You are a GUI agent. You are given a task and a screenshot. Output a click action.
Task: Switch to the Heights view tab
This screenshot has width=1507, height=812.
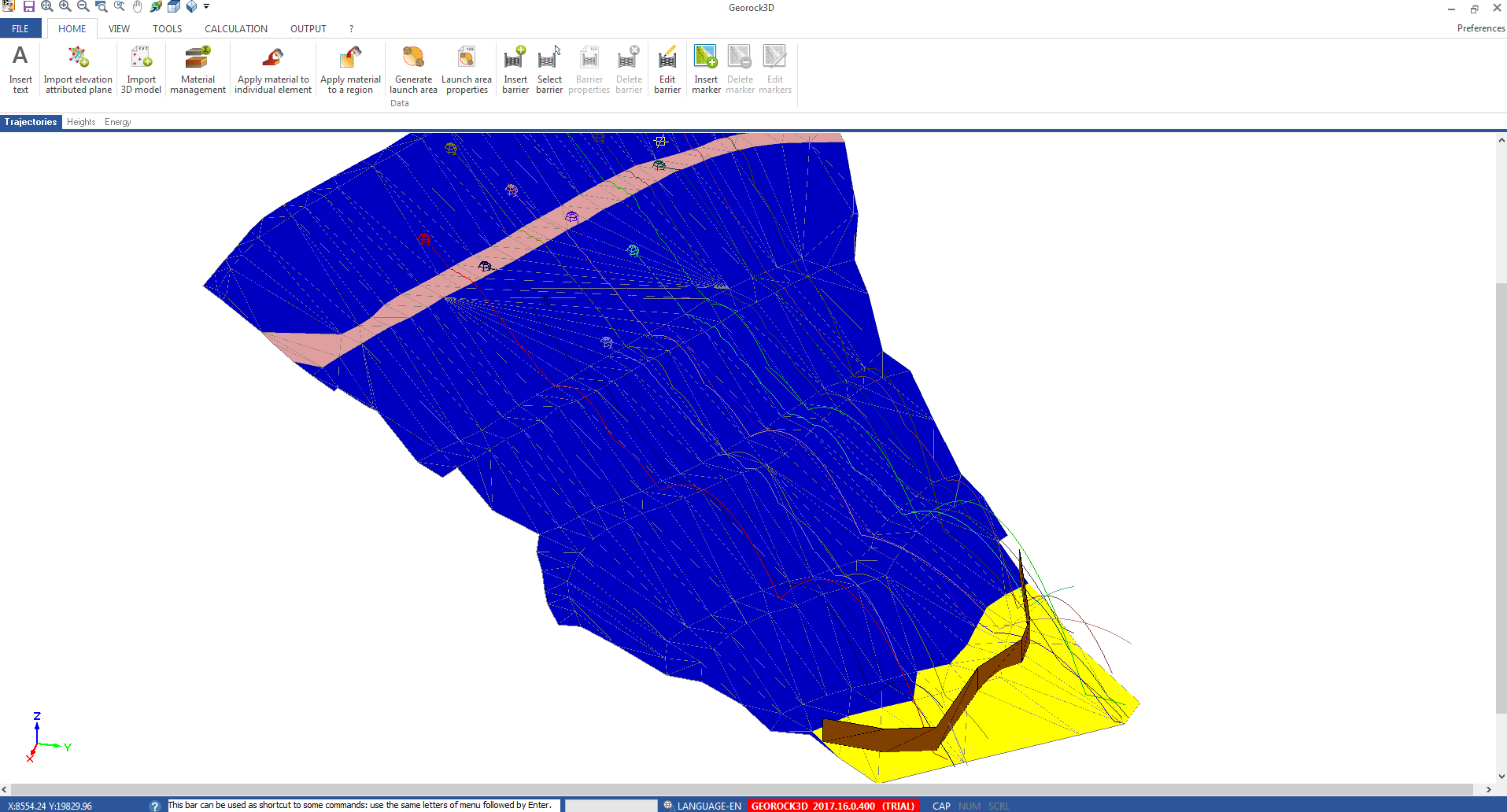pos(81,122)
